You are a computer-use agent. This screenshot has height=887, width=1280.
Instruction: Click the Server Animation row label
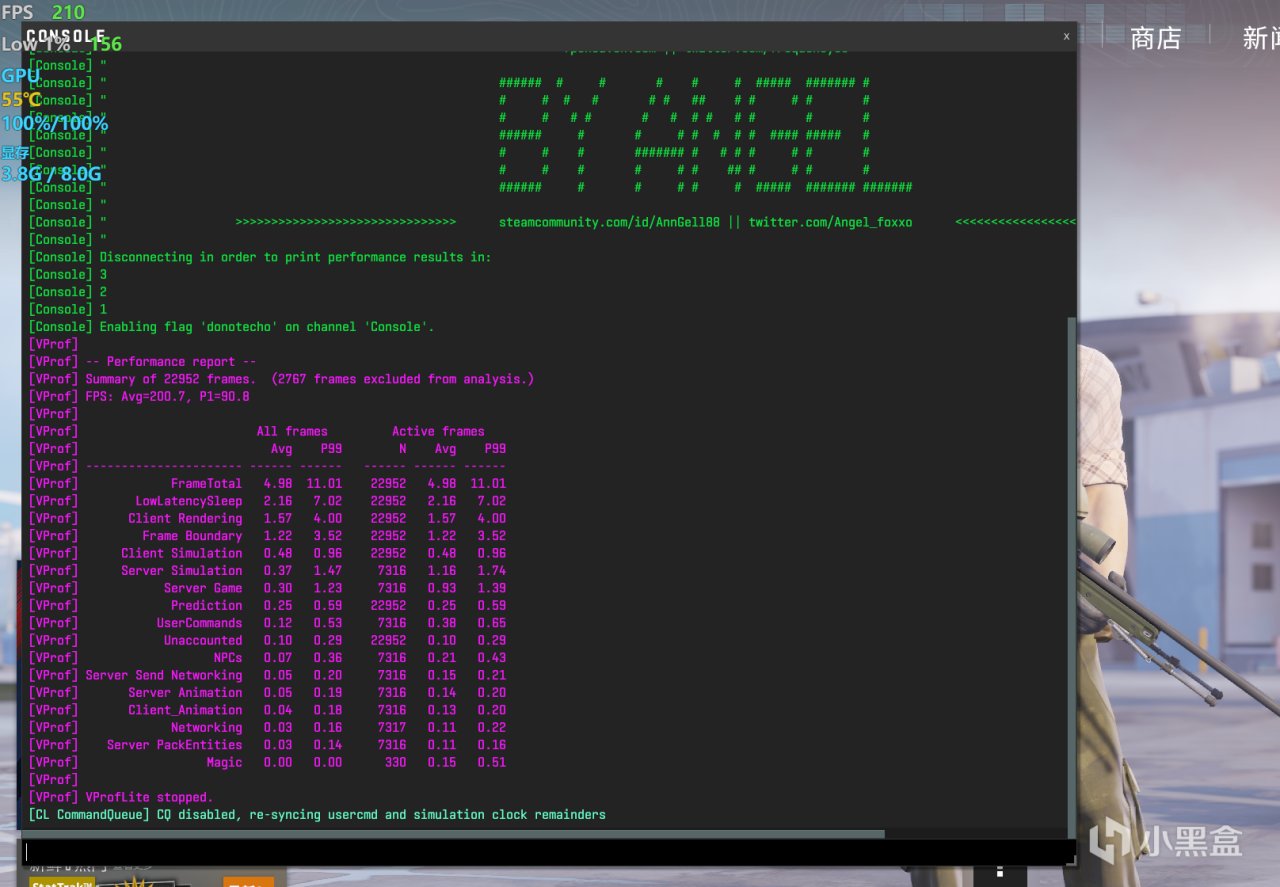tap(185, 693)
